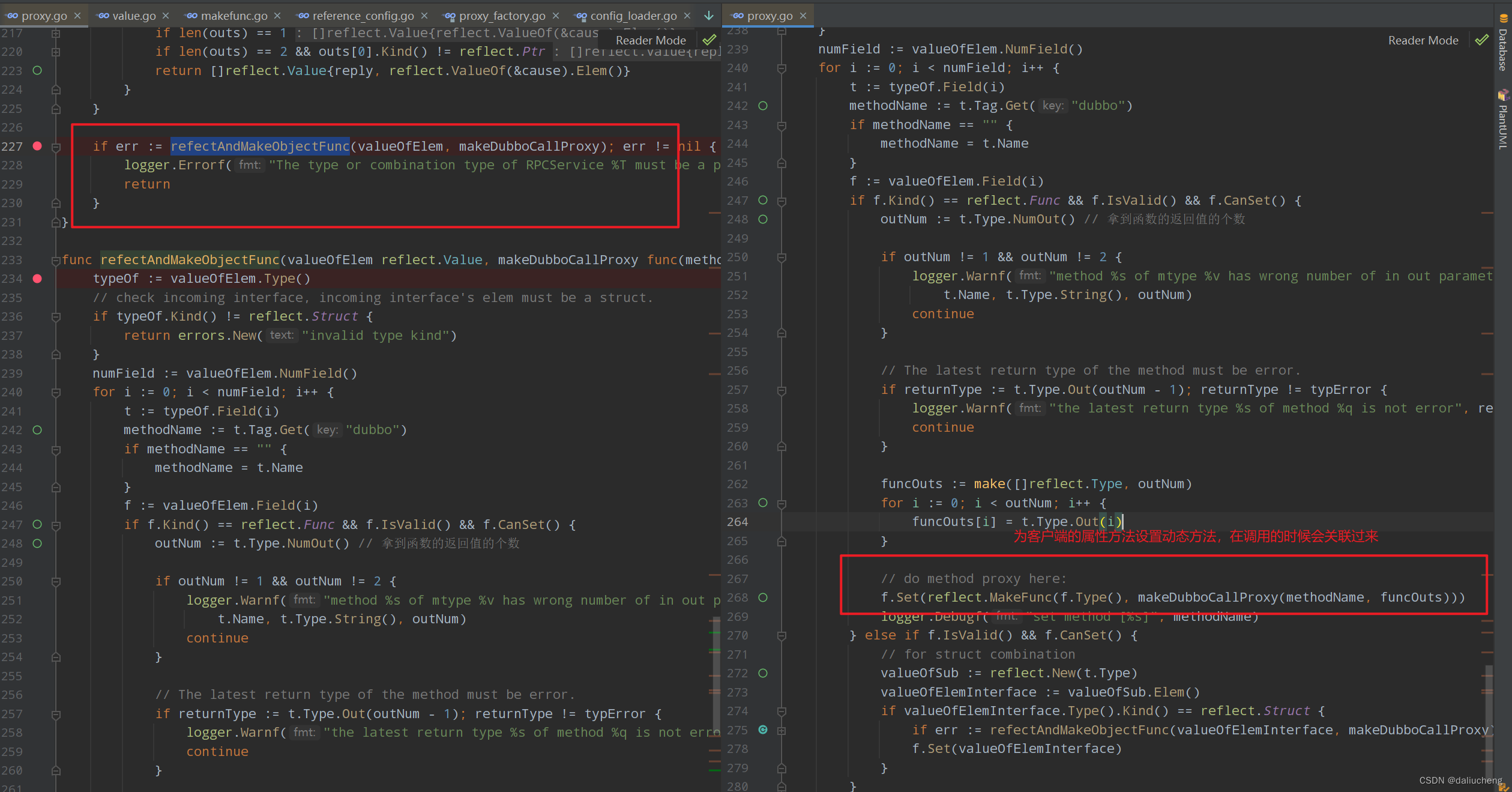
Task: Open the proxy_factory.go tab
Action: tap(502, 16)
